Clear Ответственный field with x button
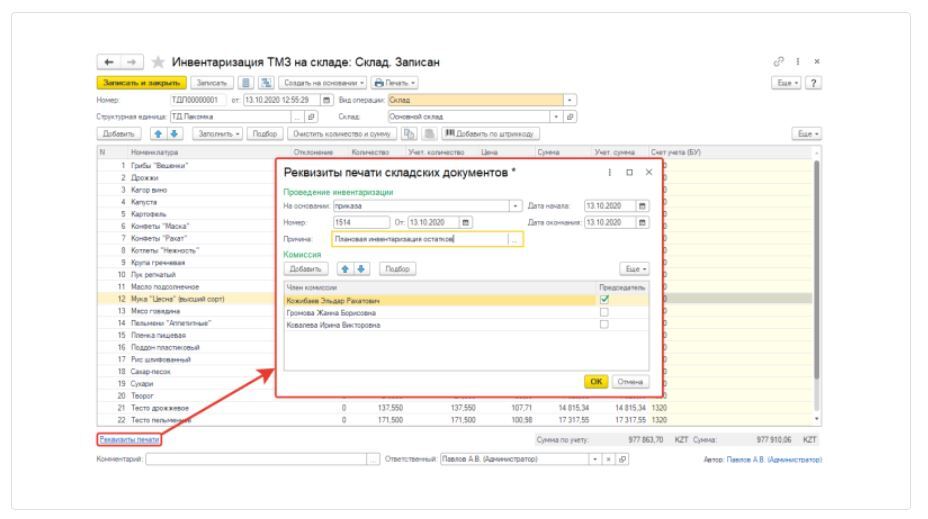 608,459
